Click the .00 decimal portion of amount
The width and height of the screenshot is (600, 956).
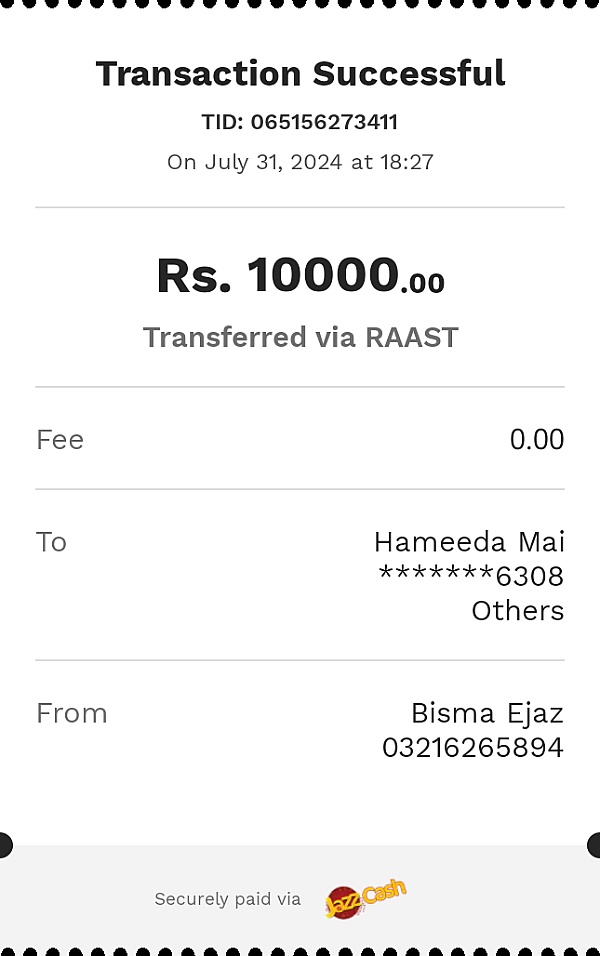pyautogui.click(x=423, y=284)
